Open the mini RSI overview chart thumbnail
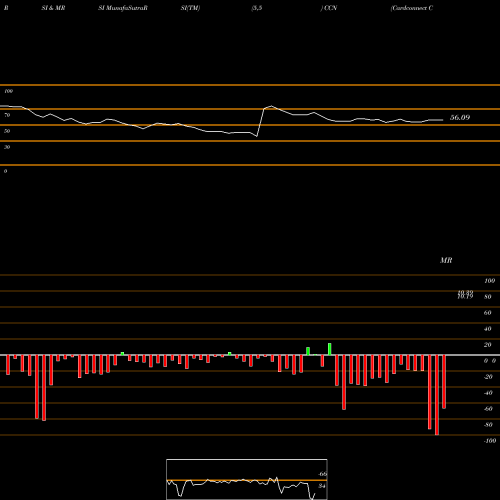This screenshot has width=500, height=500. click(247, 479)
